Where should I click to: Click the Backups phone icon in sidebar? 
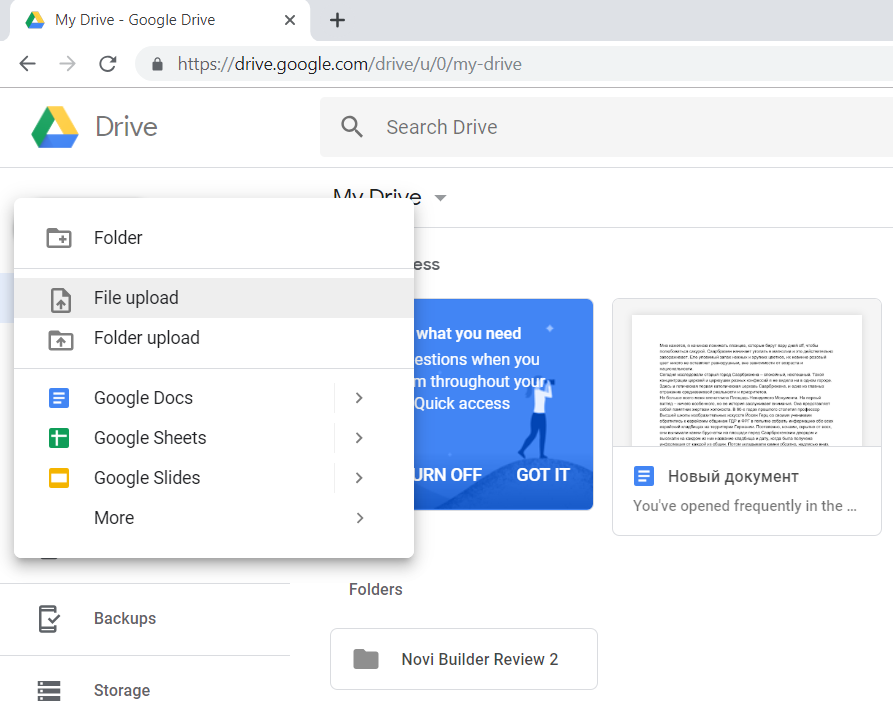pos(49,619)
